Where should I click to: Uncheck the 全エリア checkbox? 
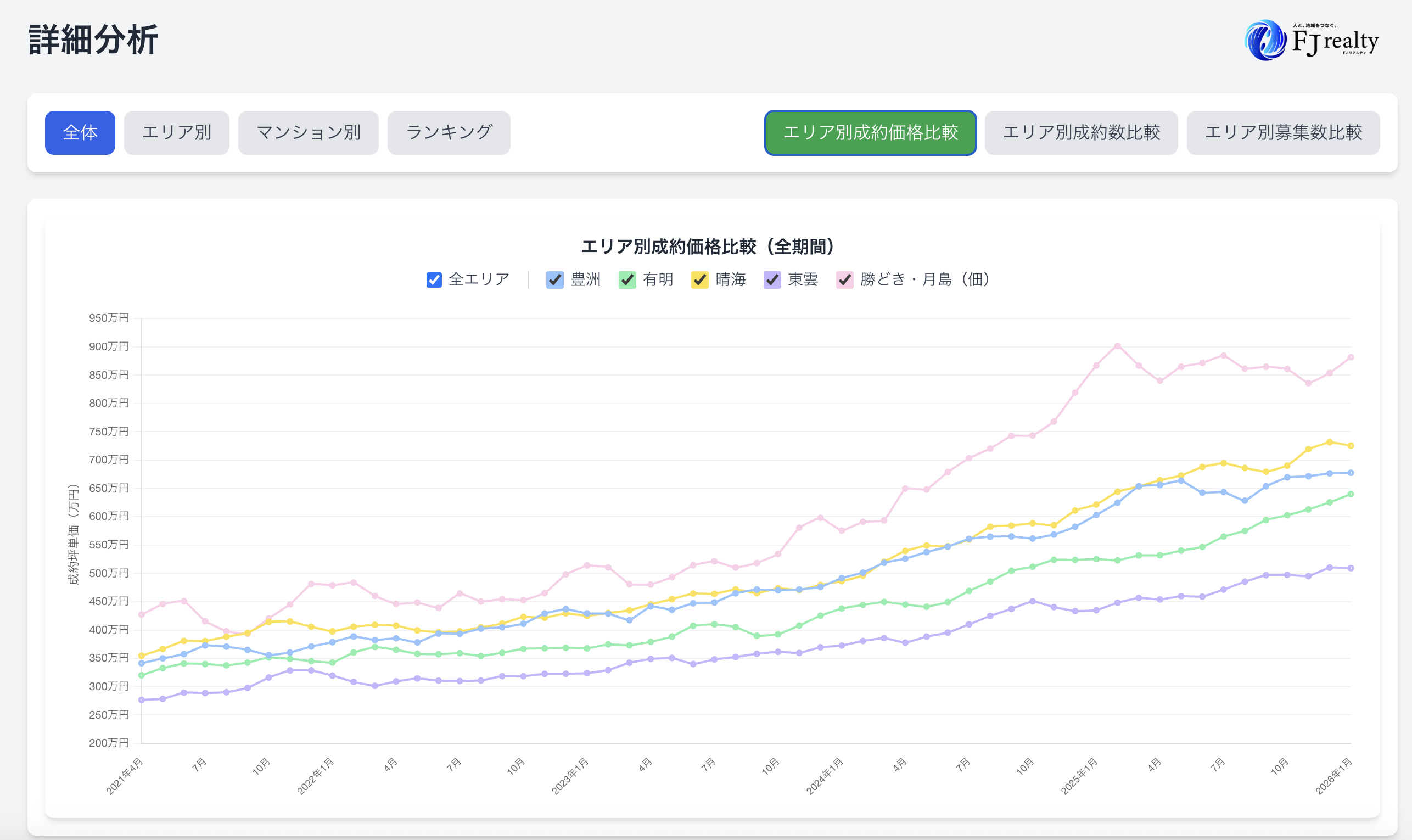434,279
